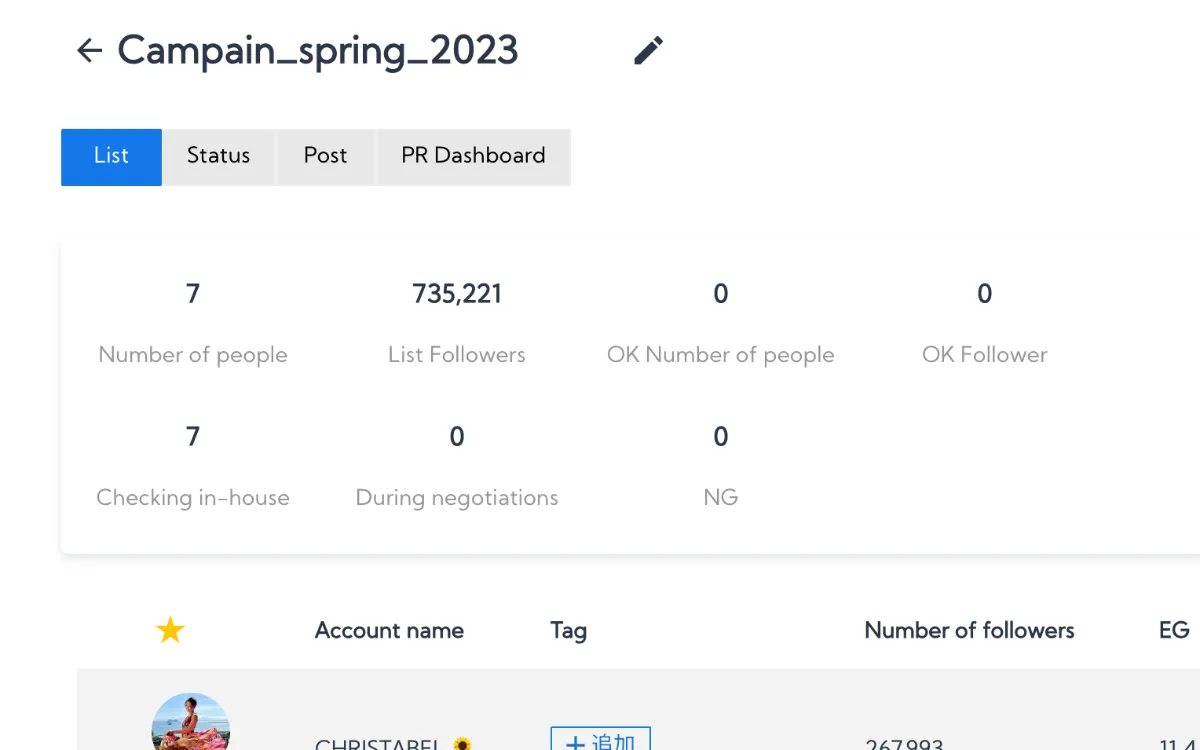1200x750 pixels.
Task: Click the yellow star column header
Action: click(170, 630)
